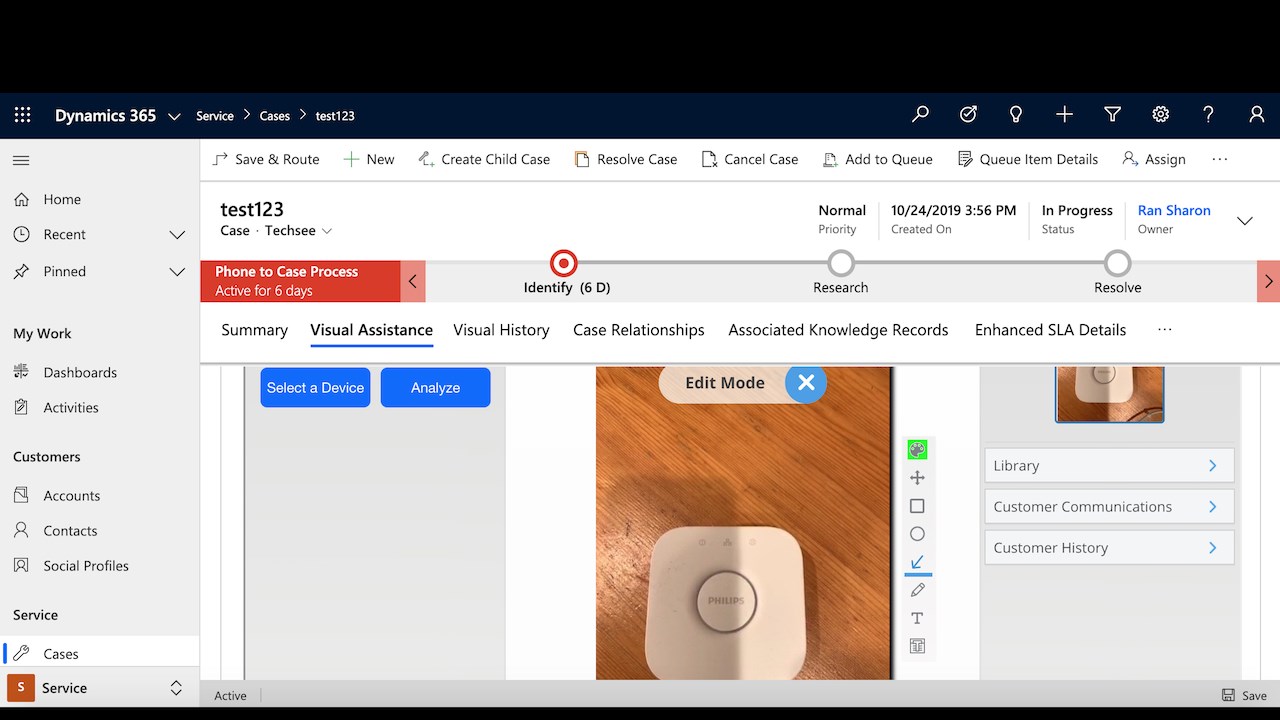Close Edit Mode with X button
The height and width of the screenshot is (720, 1280).
coord(806,382)
